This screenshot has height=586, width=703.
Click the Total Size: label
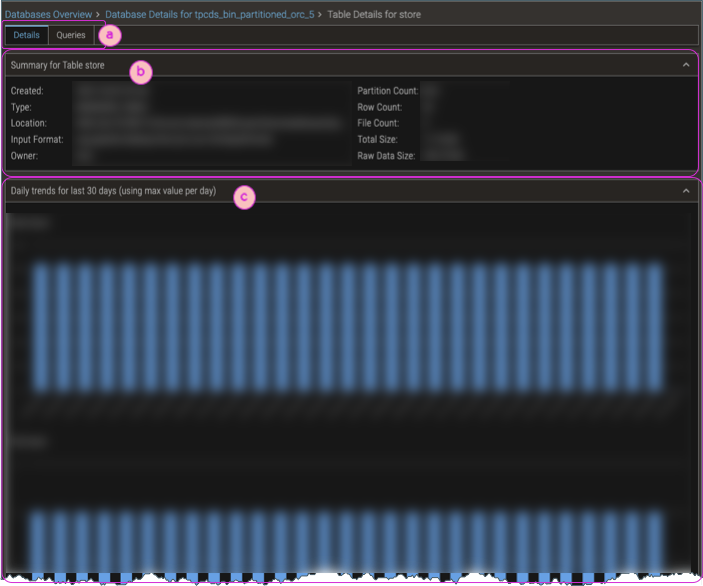click(377, 139)
